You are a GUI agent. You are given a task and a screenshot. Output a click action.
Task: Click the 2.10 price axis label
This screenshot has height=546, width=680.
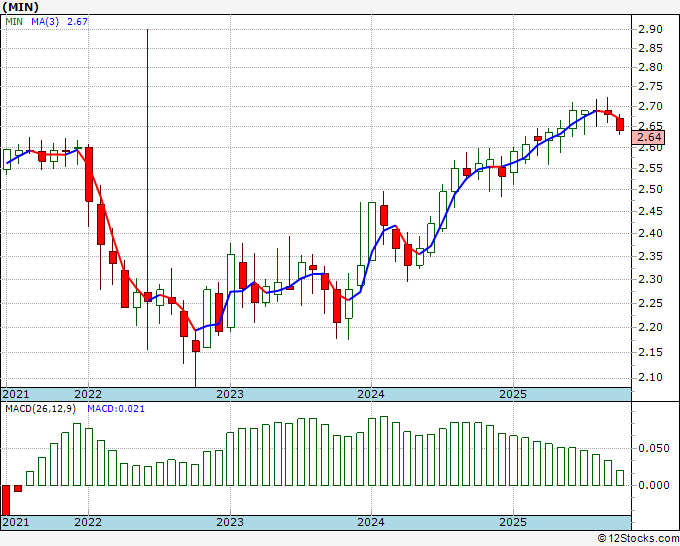click(x=650, y=377)
